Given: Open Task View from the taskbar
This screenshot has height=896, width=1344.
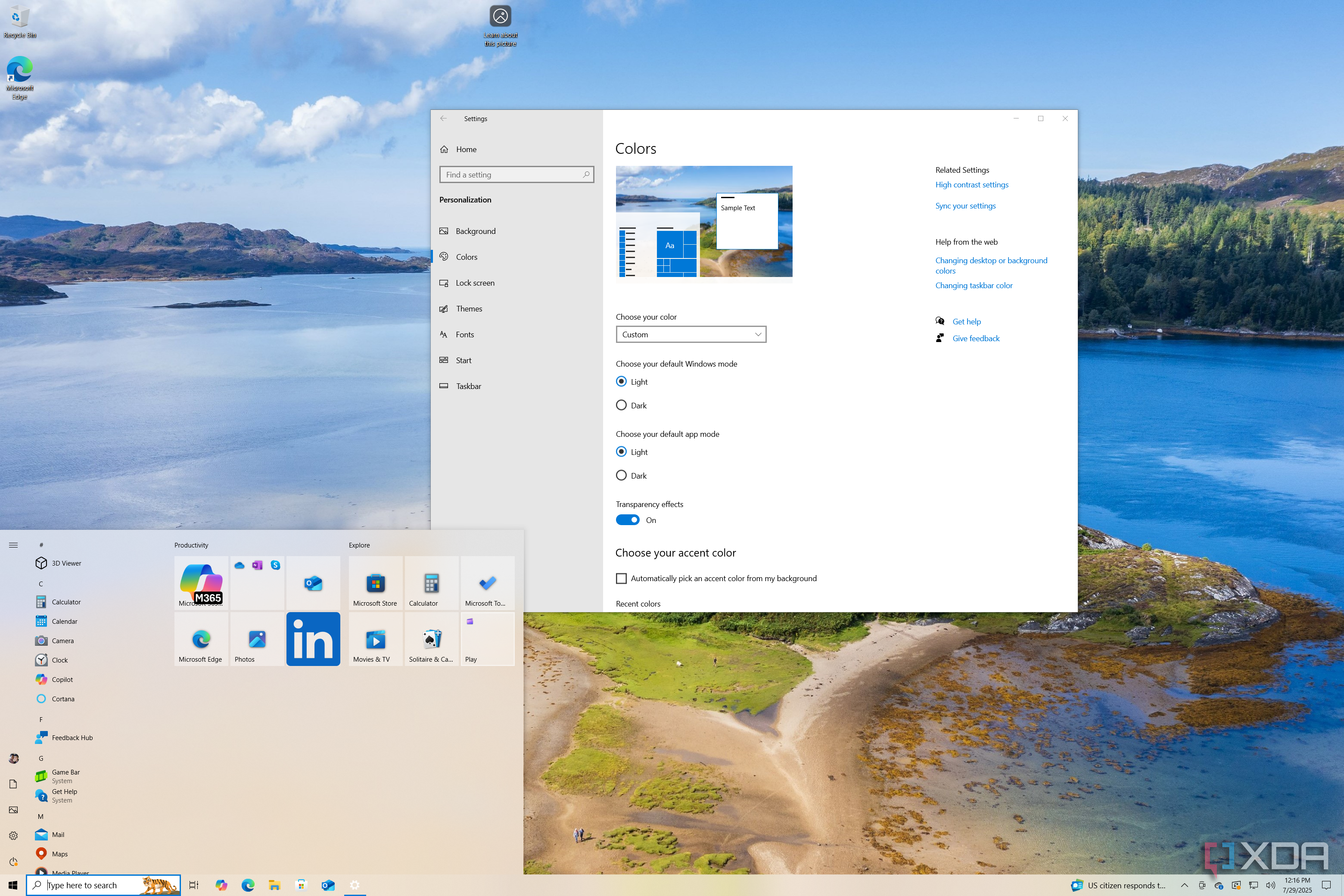Looking at the screenshot, I should pos(194,885).
